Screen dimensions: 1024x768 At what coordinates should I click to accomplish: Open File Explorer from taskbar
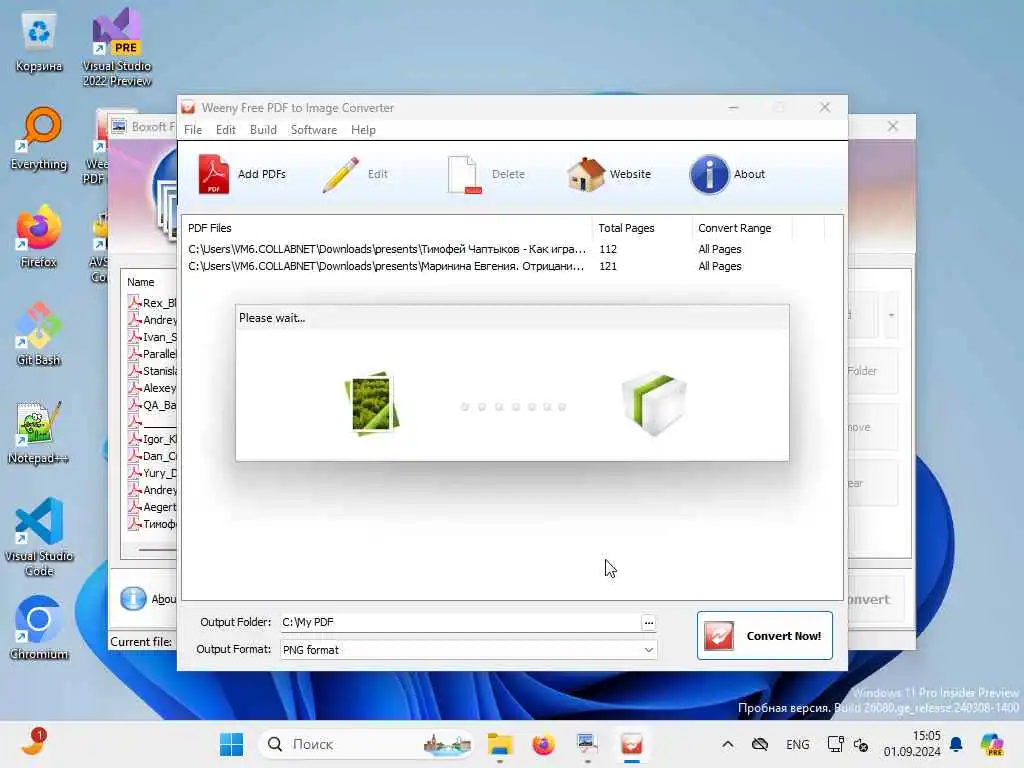point(500,744)
